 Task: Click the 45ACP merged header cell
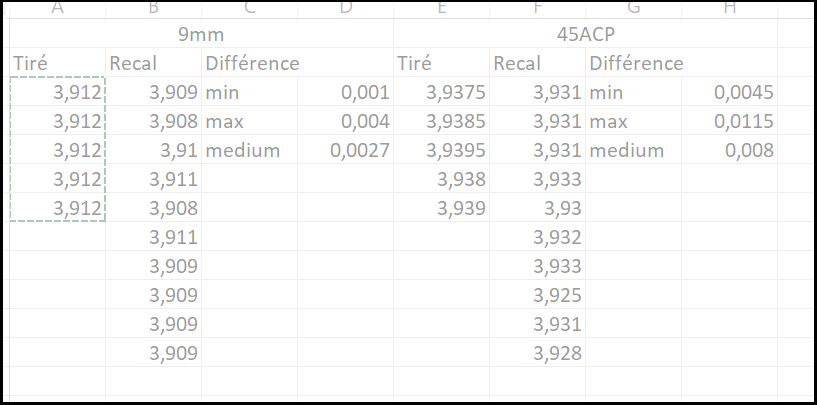coord(585,34)
